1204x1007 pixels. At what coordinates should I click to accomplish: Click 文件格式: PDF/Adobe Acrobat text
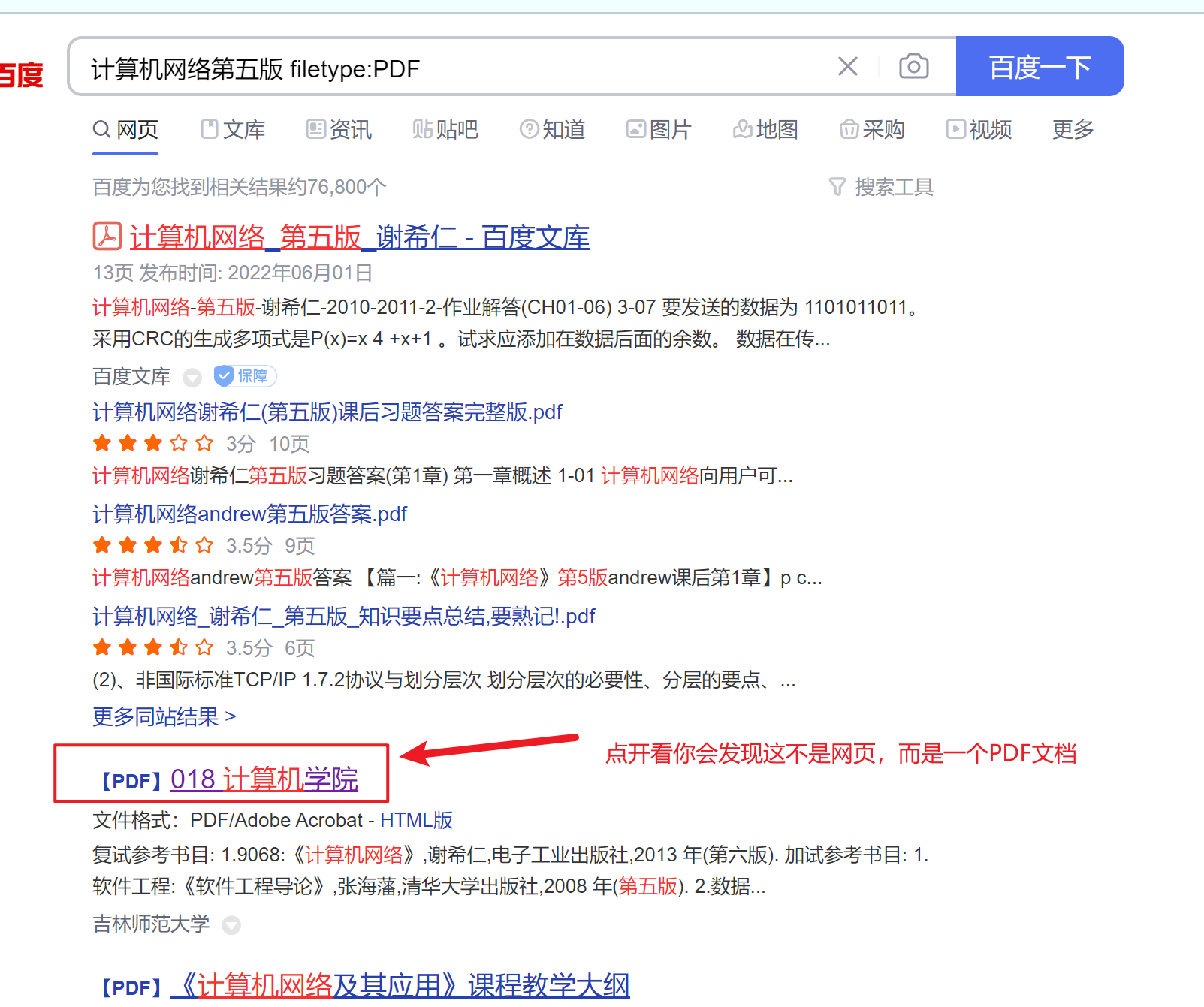coord(228,820)
